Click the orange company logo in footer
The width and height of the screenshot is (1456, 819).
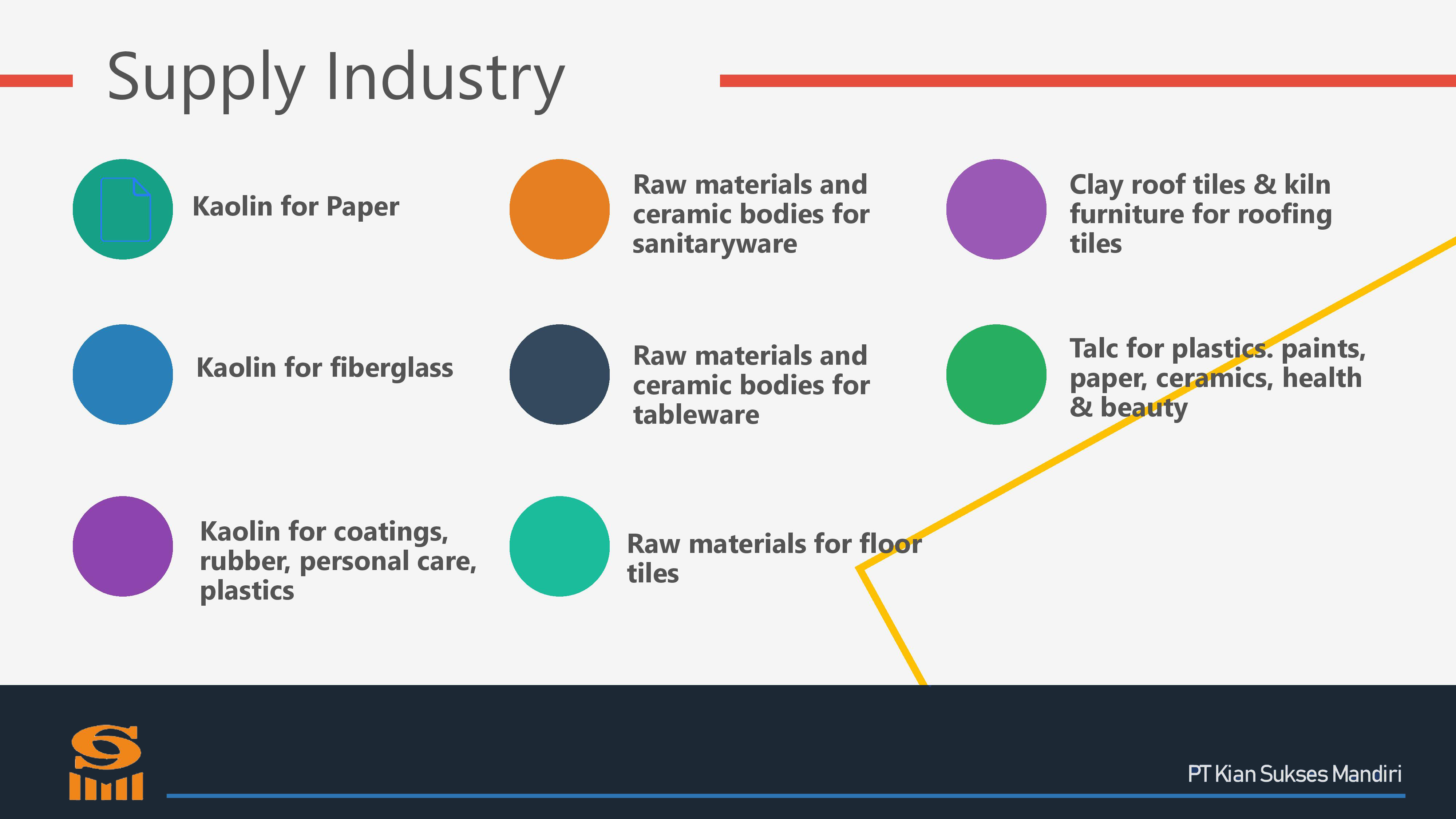click(x=106, y=762)
